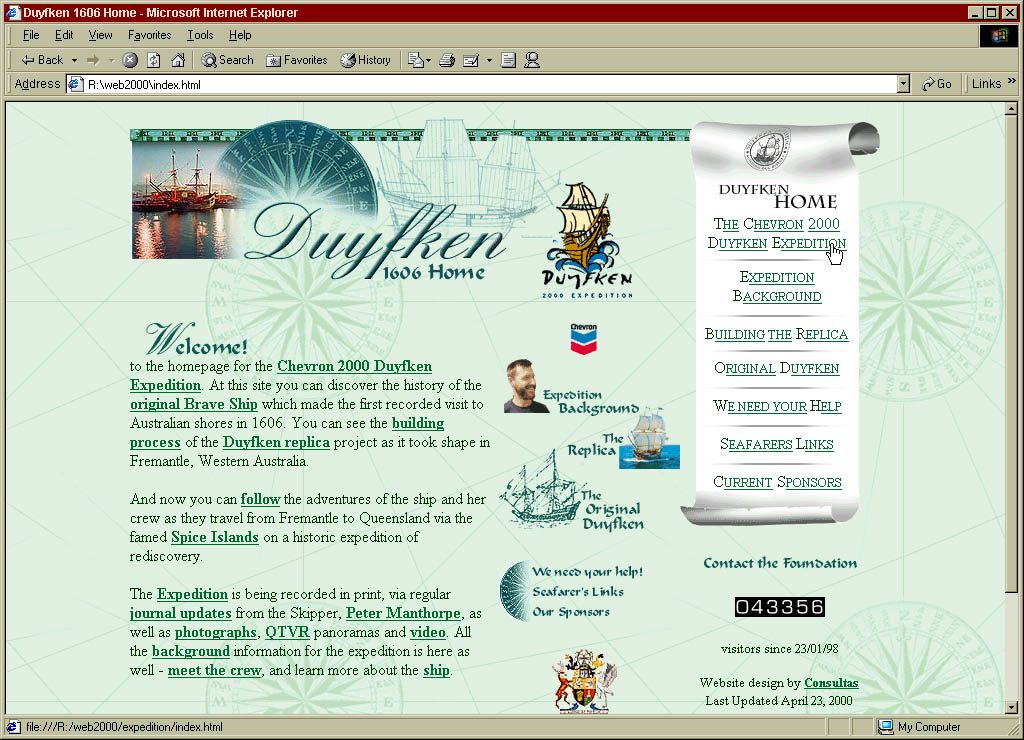Click the Consultas designer link

pos(831,683)
